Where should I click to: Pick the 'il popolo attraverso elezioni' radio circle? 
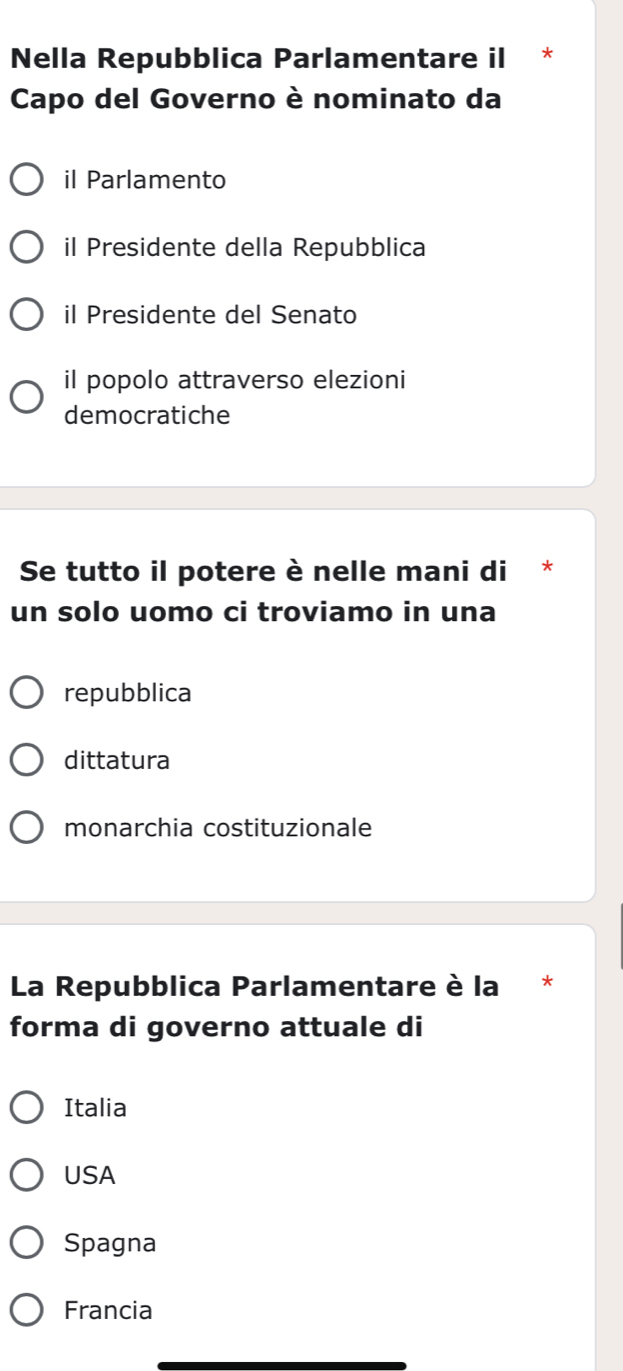click(x=27, y=397)
